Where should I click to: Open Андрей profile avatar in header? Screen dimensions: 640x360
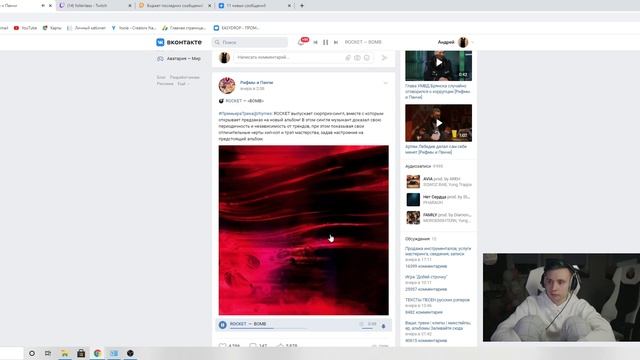point(463,42)
